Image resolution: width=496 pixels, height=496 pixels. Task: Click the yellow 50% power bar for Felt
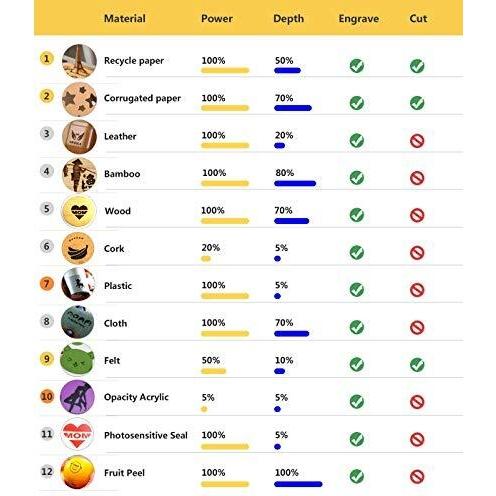[x=213, y=371]
